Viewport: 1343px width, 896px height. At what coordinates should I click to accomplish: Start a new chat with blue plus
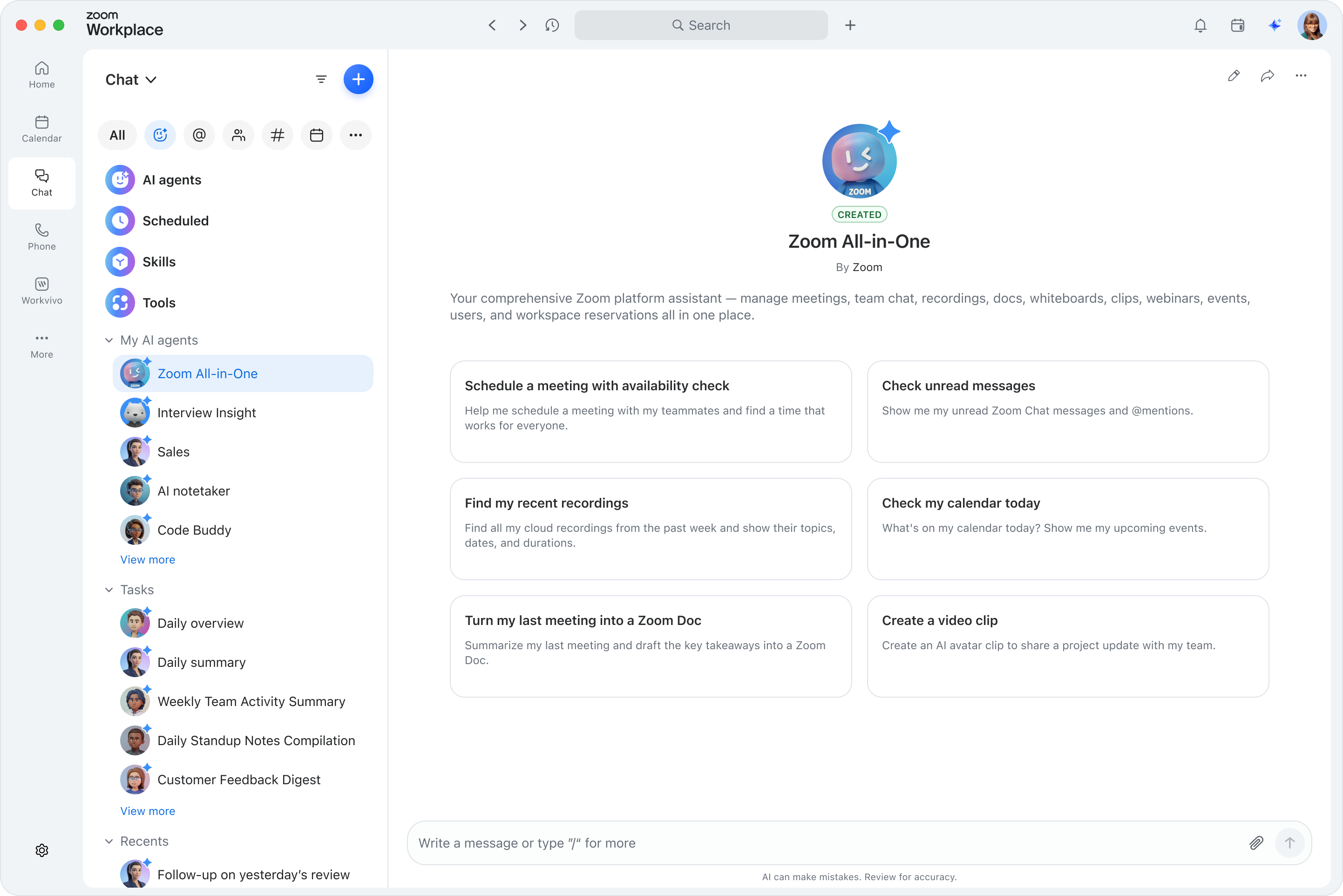(x=358, y=80)
